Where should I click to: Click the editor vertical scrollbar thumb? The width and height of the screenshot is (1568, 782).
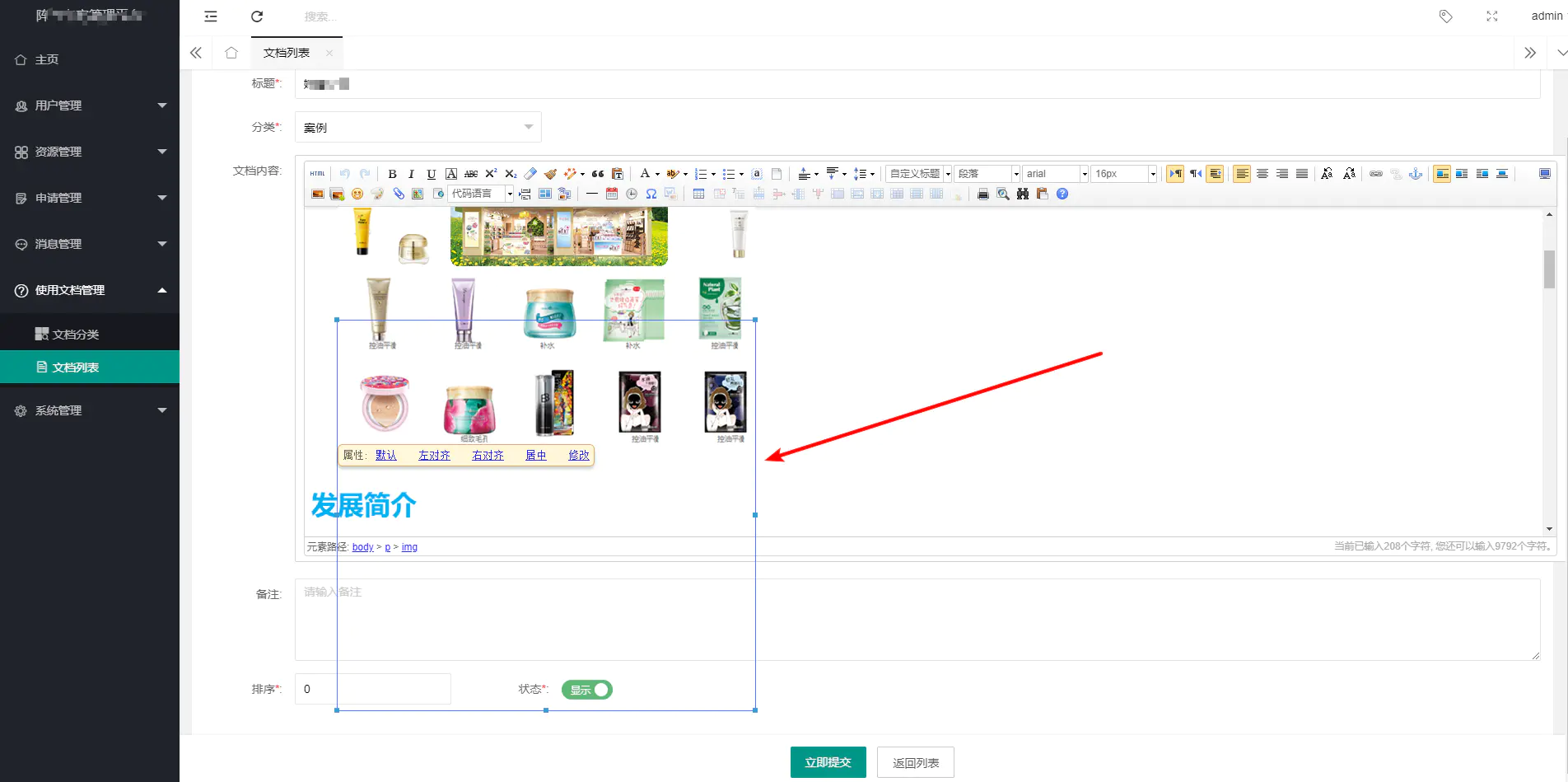tap(1549, 269)
